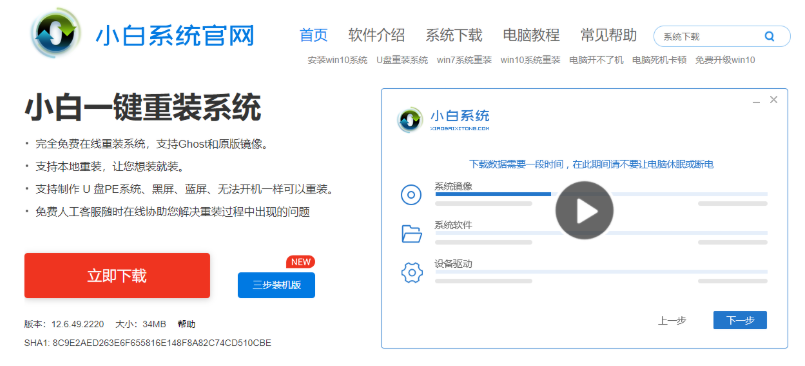This screenshot has width=805, height=366.
Task: Go to 系统下载 page
Action: pos(454,35)
